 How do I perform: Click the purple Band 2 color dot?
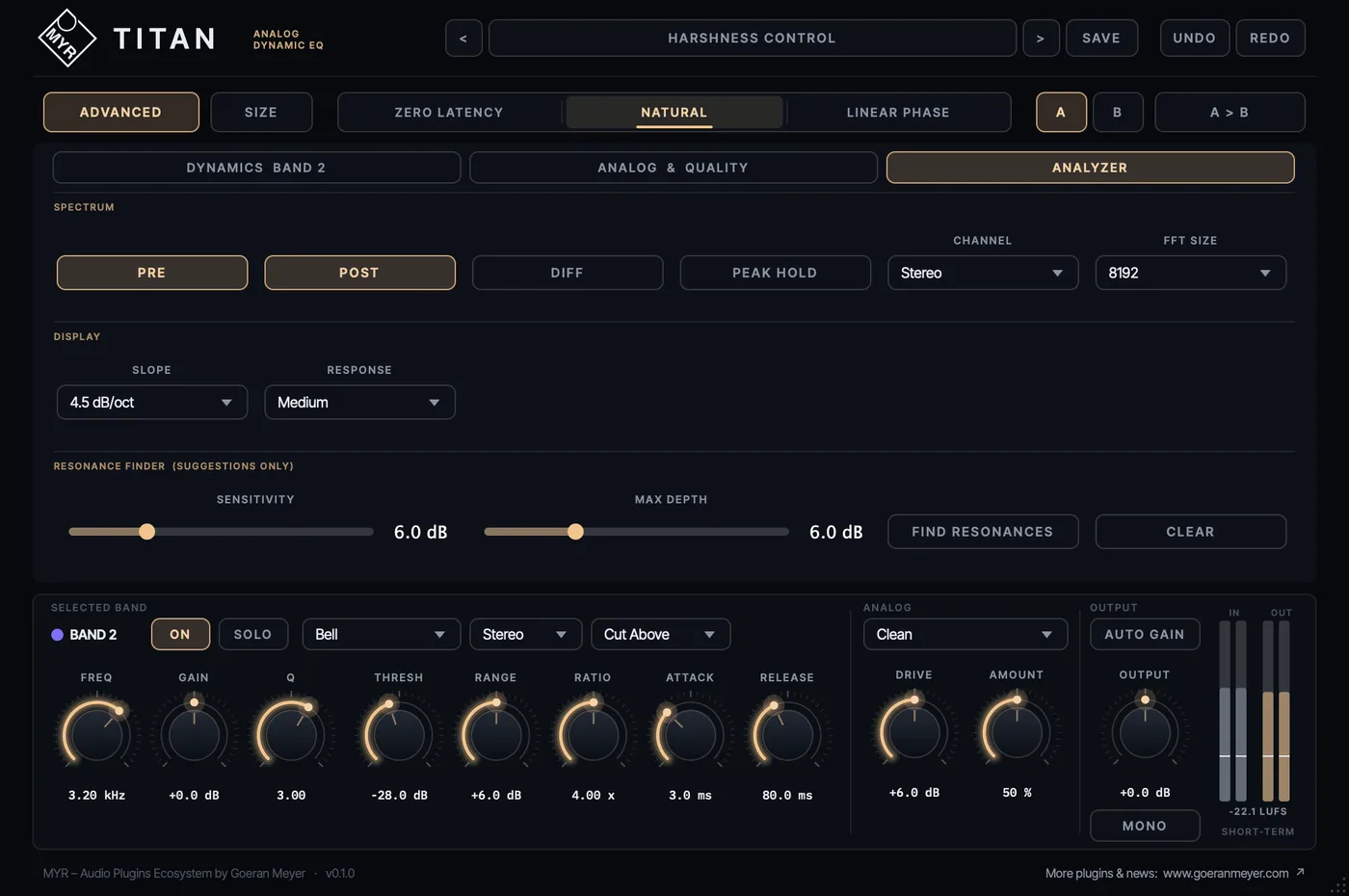pos(57,634)
